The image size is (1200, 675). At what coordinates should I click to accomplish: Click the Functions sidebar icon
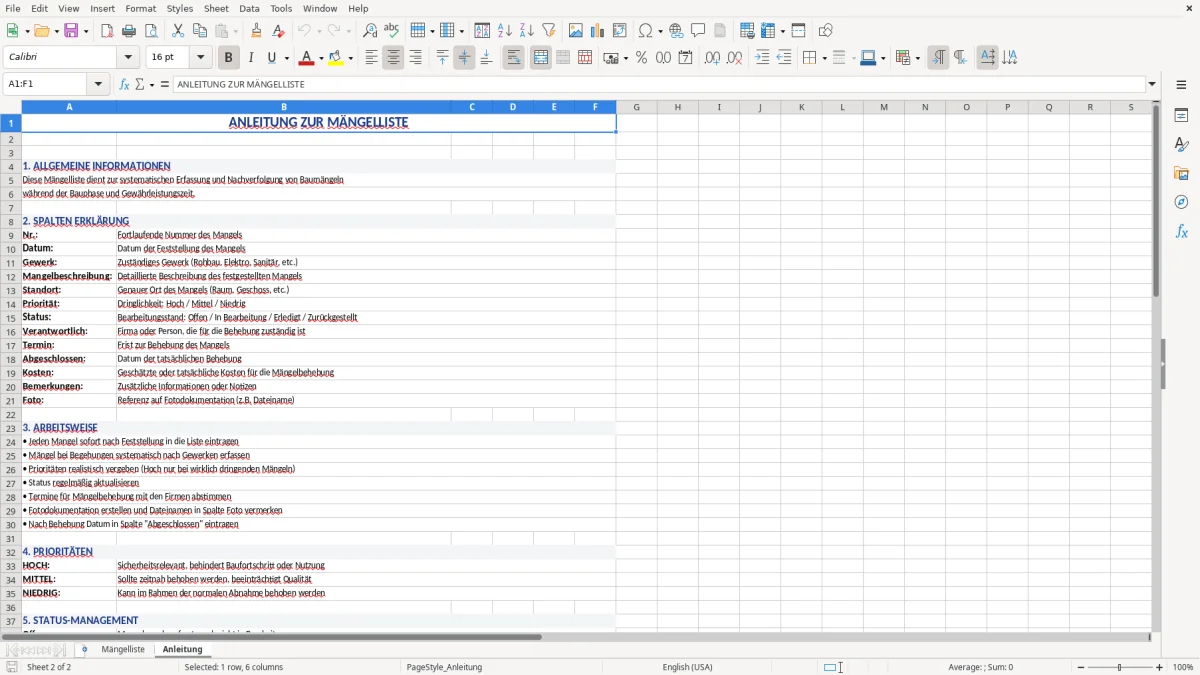coord(1181,231)
